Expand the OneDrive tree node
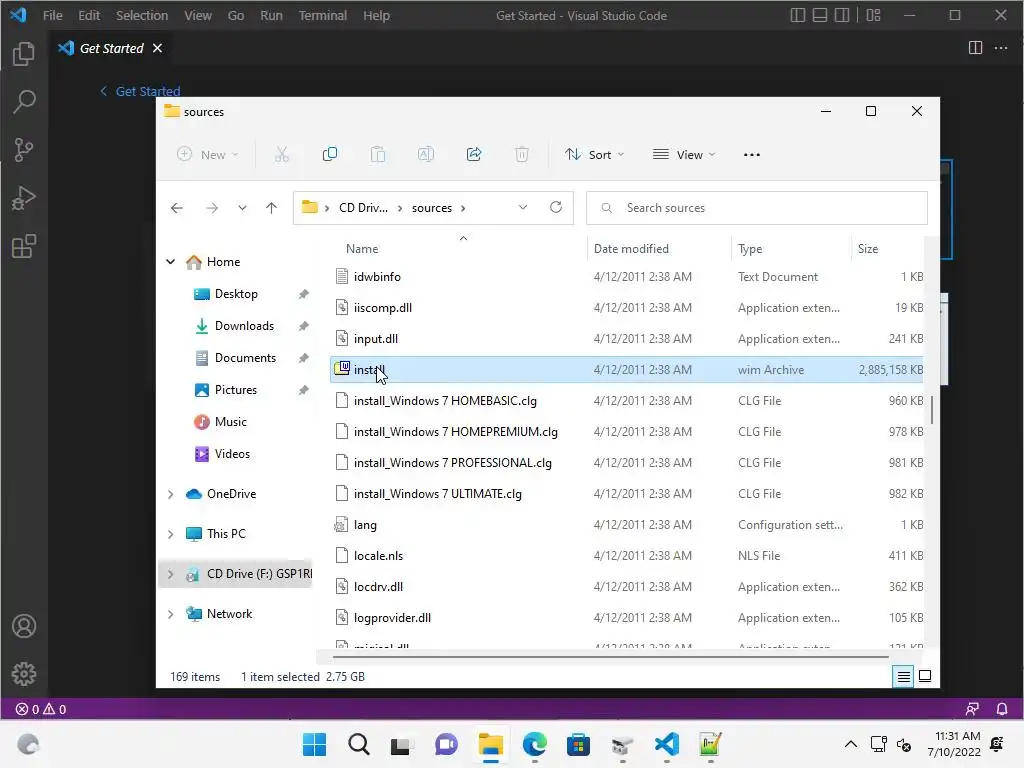1024x768 pixels. (170, 494)
